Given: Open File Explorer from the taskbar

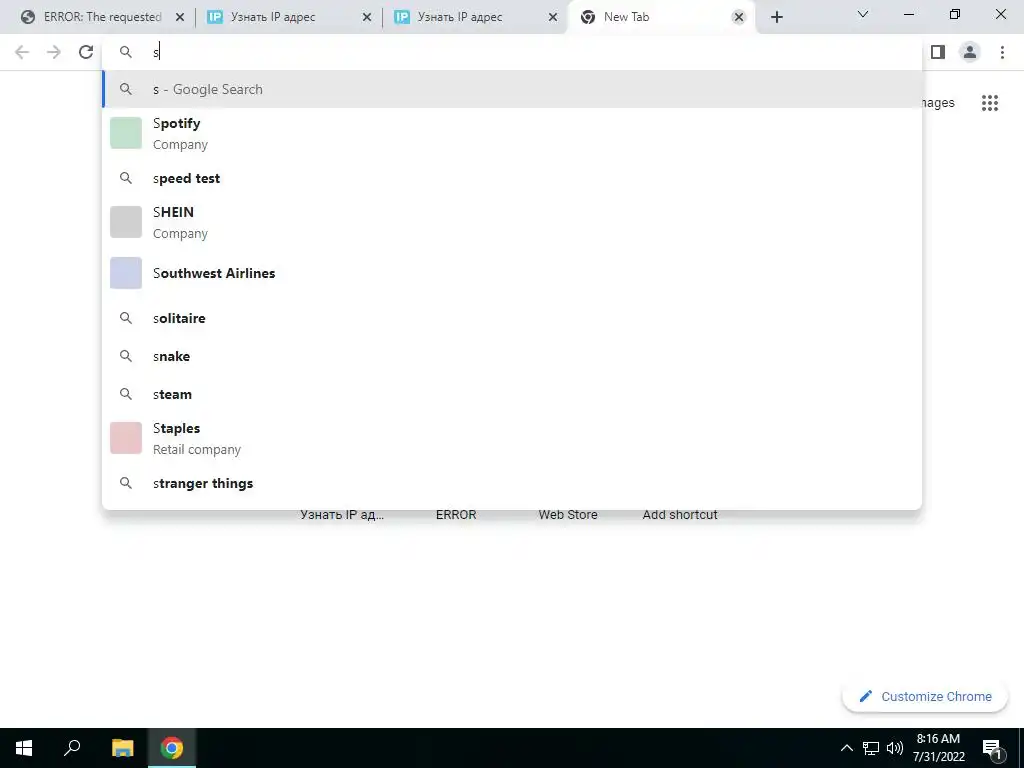Looking at the screenshot, I should pos(122,748).
